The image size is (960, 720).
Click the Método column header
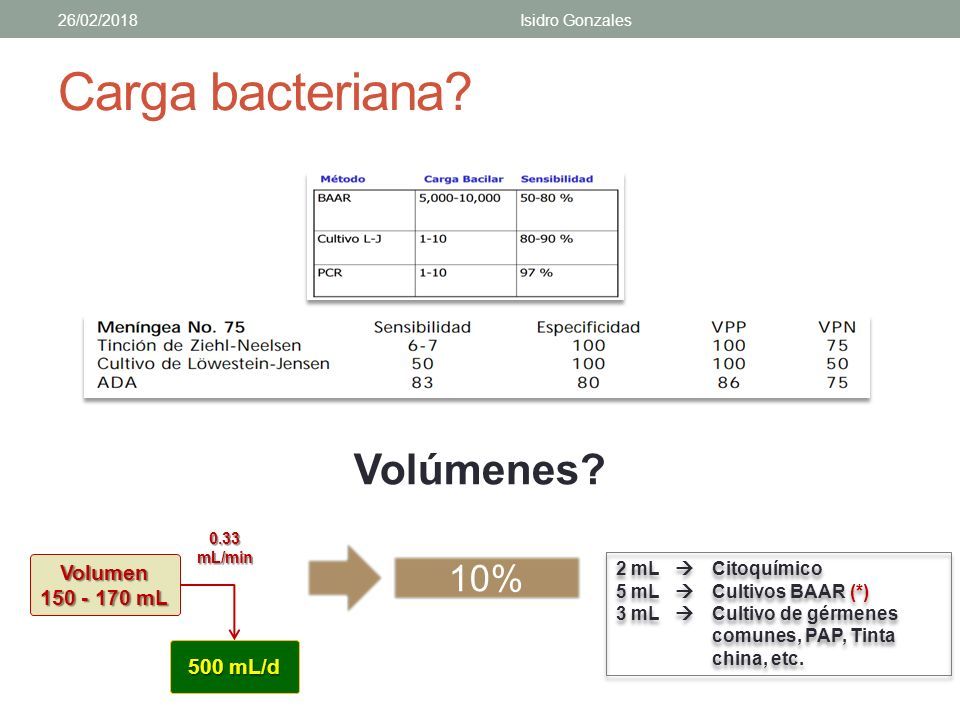pos(343,179)
